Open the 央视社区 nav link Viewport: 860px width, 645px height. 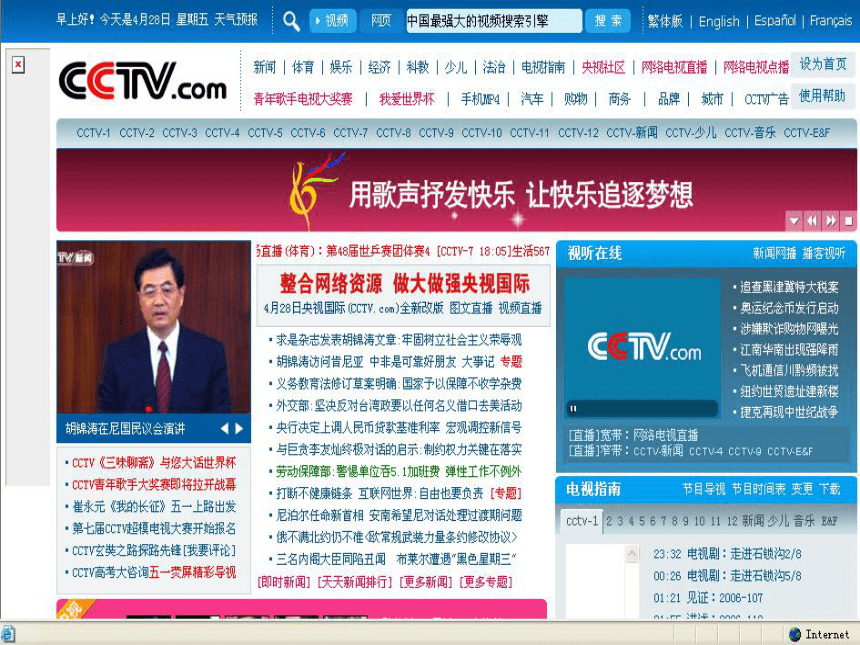click(x=603, y=67)
